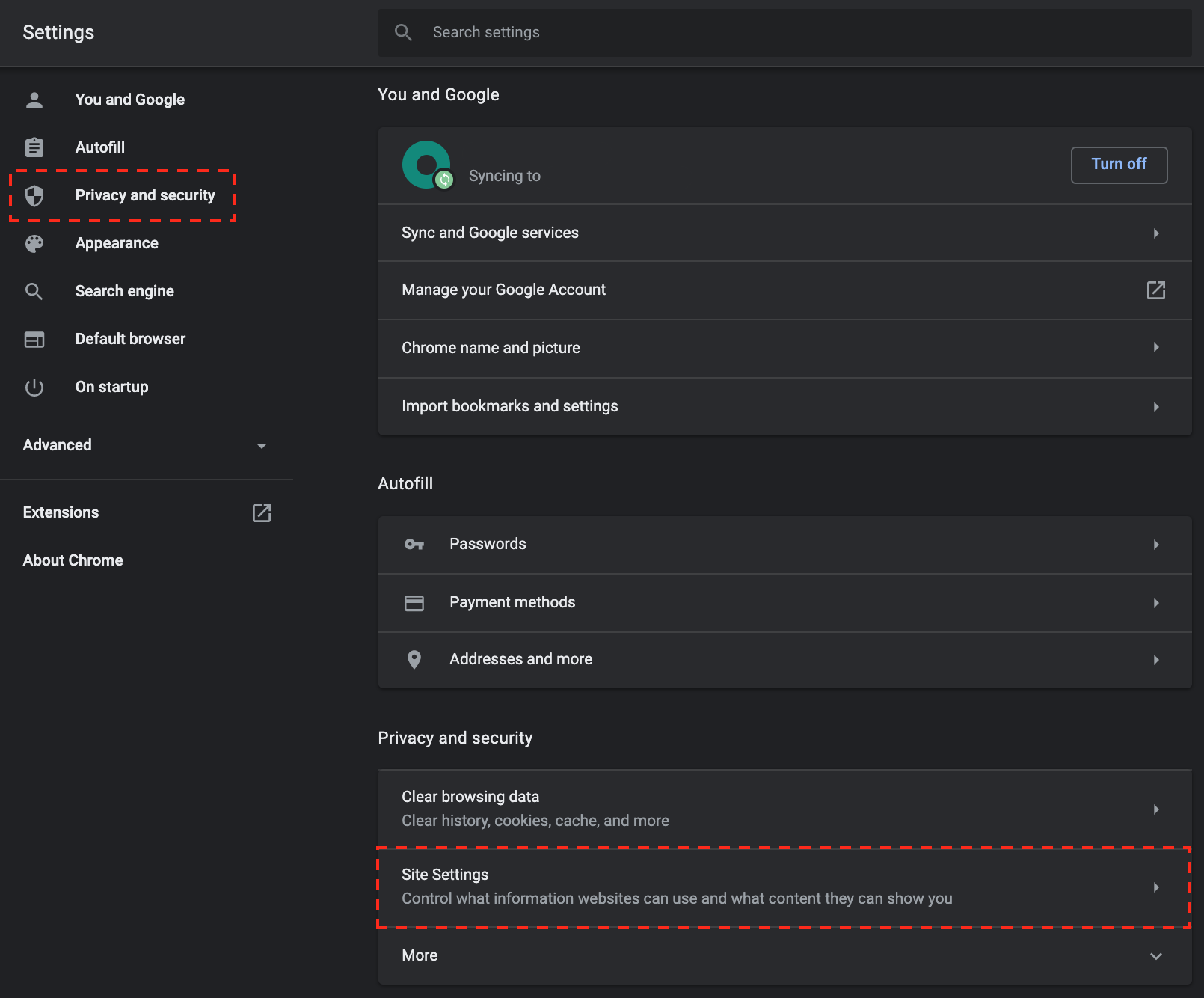
Task: Click the Advanced label in sidebar
Action: [58, 445]
